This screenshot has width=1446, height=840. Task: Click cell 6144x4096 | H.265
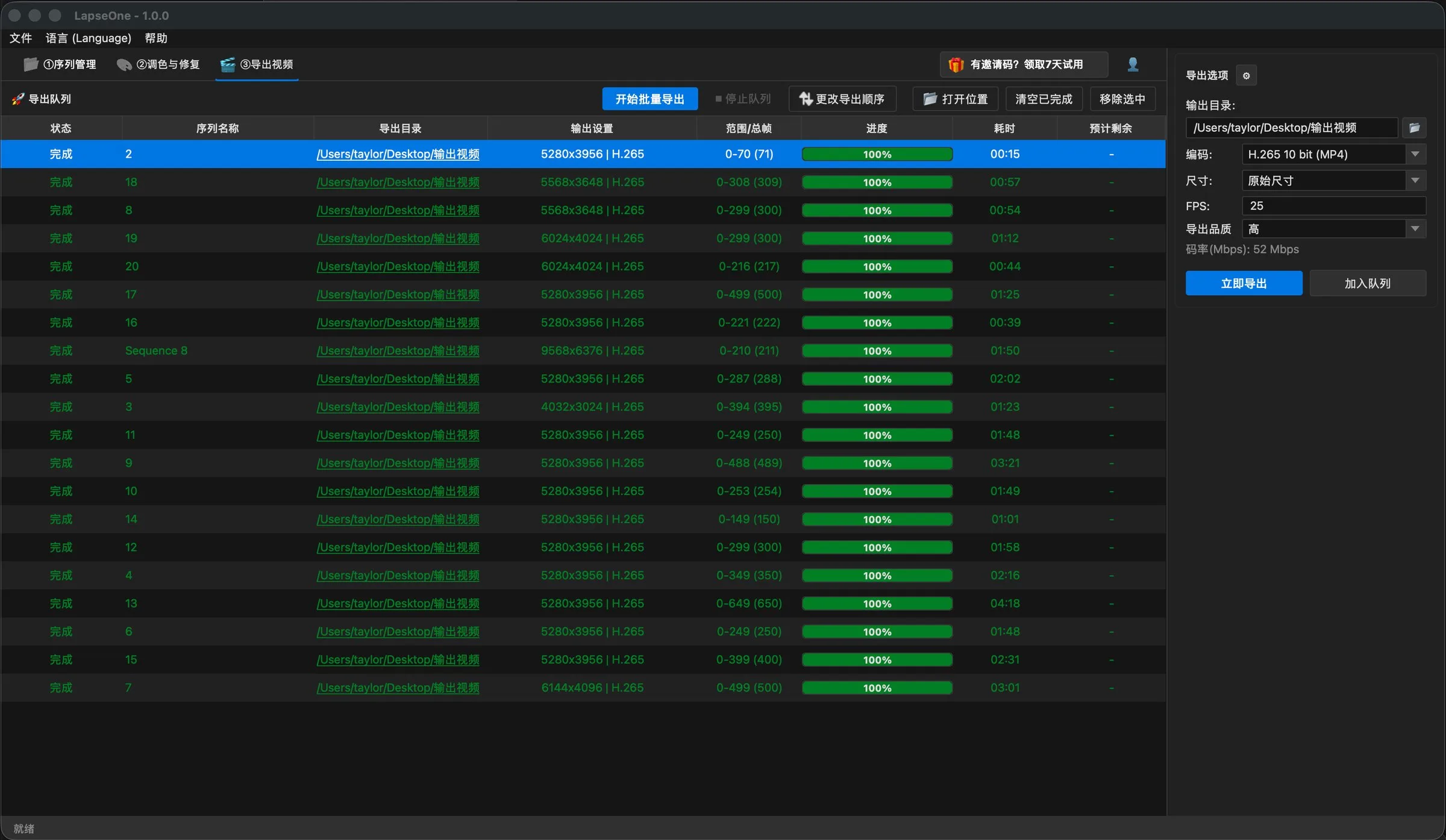592,688
